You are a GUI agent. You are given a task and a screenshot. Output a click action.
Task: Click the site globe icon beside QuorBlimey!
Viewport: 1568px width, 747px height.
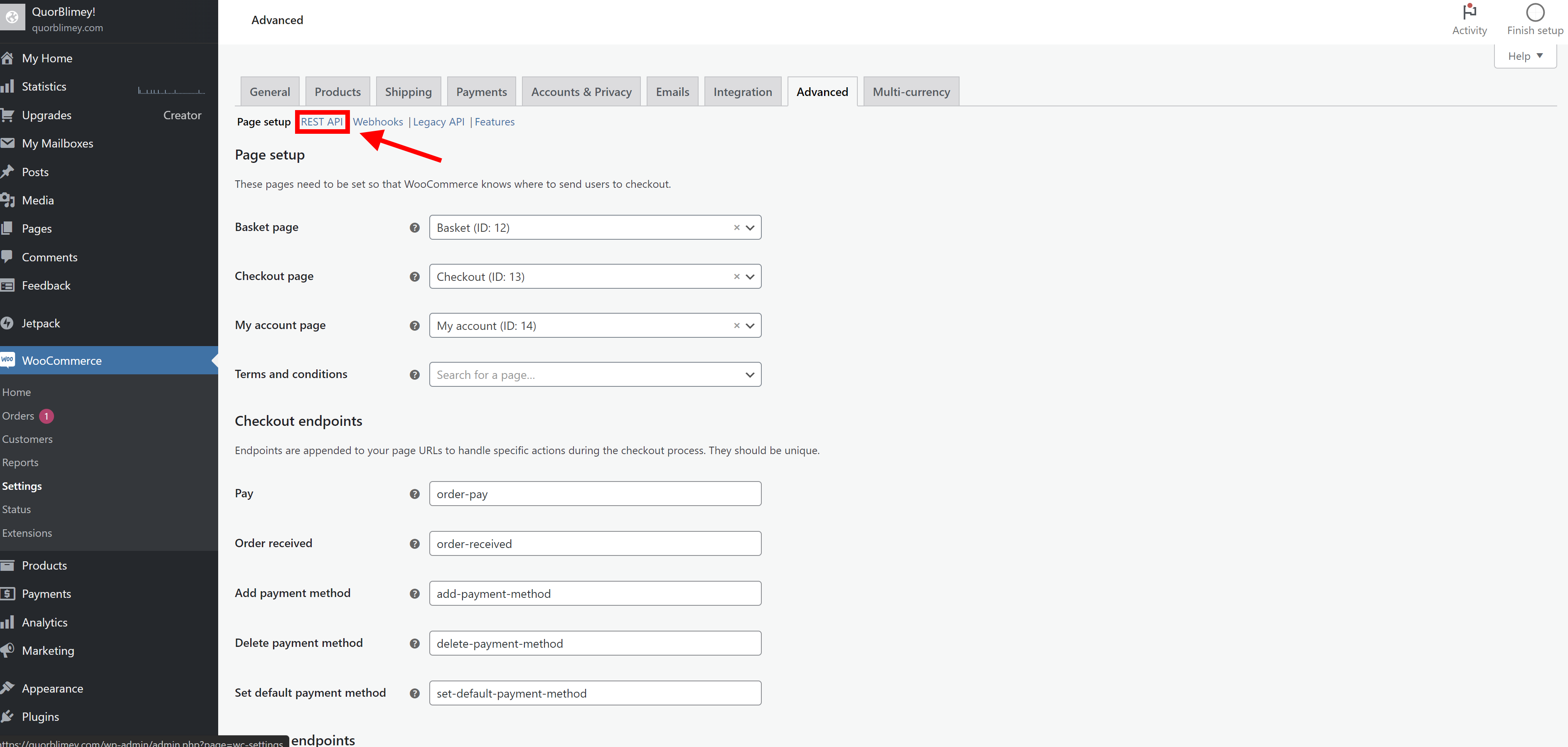12,17
